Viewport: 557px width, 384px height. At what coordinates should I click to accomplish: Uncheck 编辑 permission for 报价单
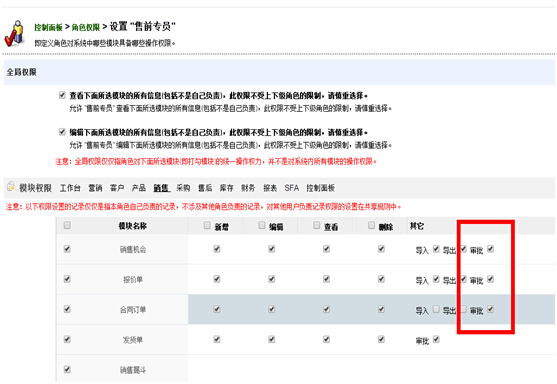click(x=272, y=279)
